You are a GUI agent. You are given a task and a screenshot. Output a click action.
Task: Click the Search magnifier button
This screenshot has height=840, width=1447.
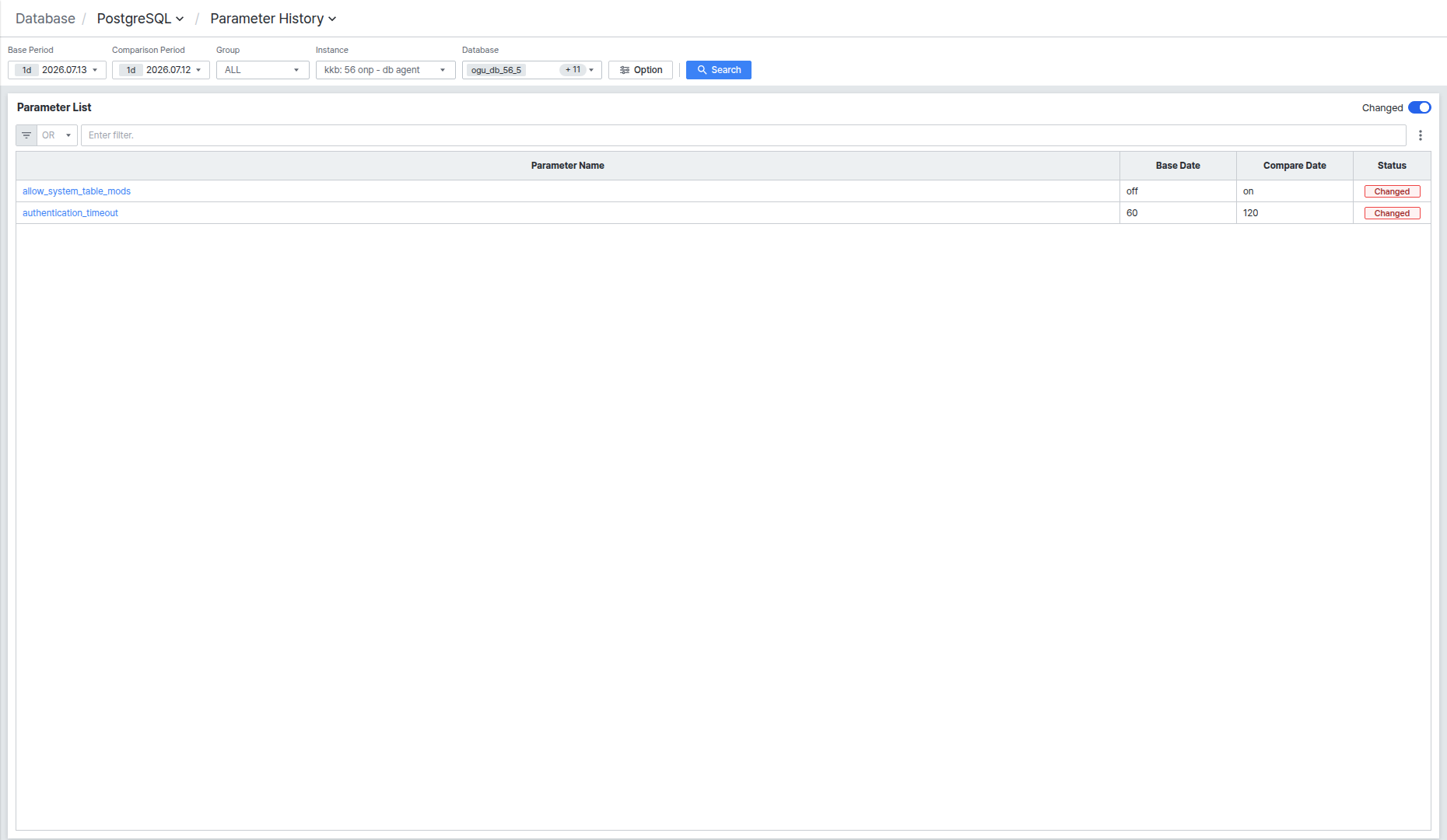coord(719,70)
